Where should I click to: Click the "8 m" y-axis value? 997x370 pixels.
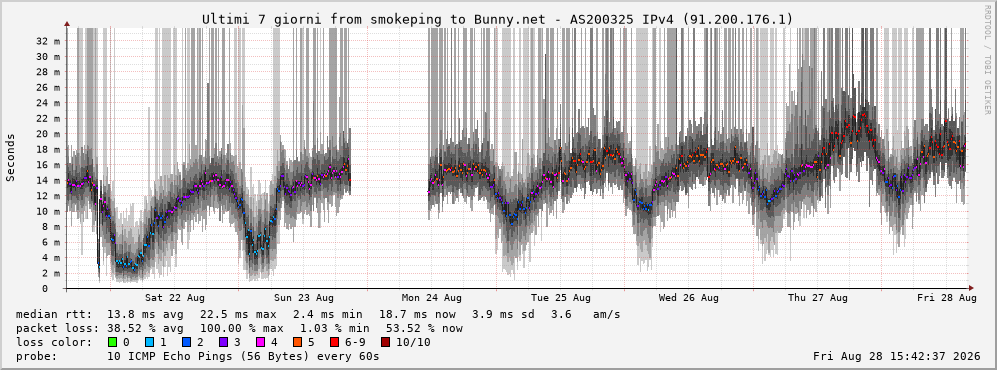click(51, 227)
